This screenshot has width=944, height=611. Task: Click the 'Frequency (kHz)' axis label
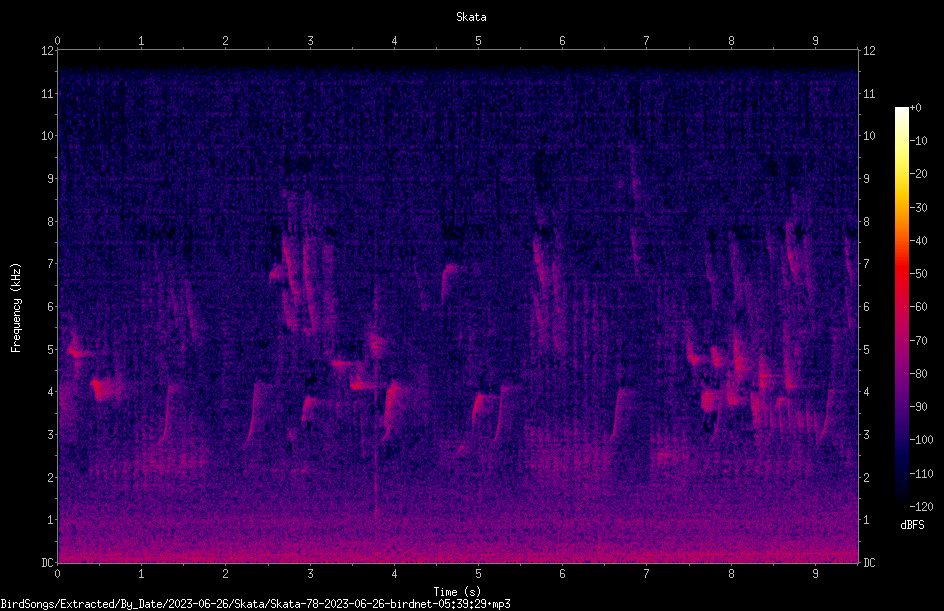[x=16, y=308]
